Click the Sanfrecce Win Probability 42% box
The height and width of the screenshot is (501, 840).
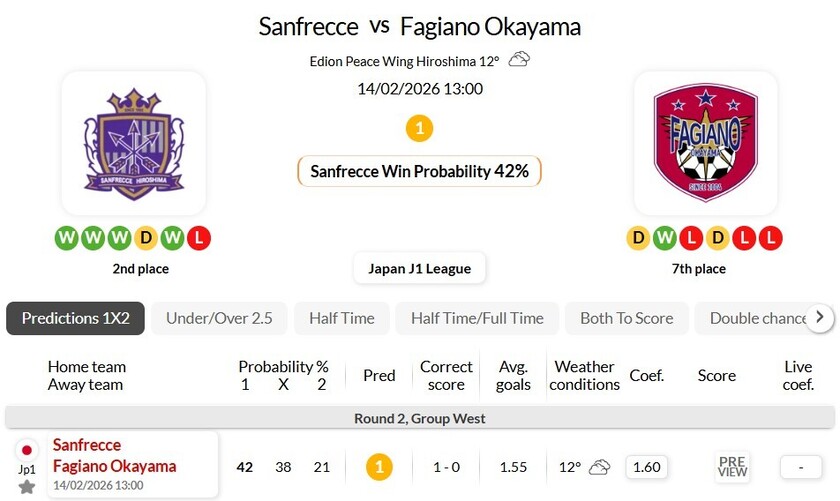click(419, 171)
